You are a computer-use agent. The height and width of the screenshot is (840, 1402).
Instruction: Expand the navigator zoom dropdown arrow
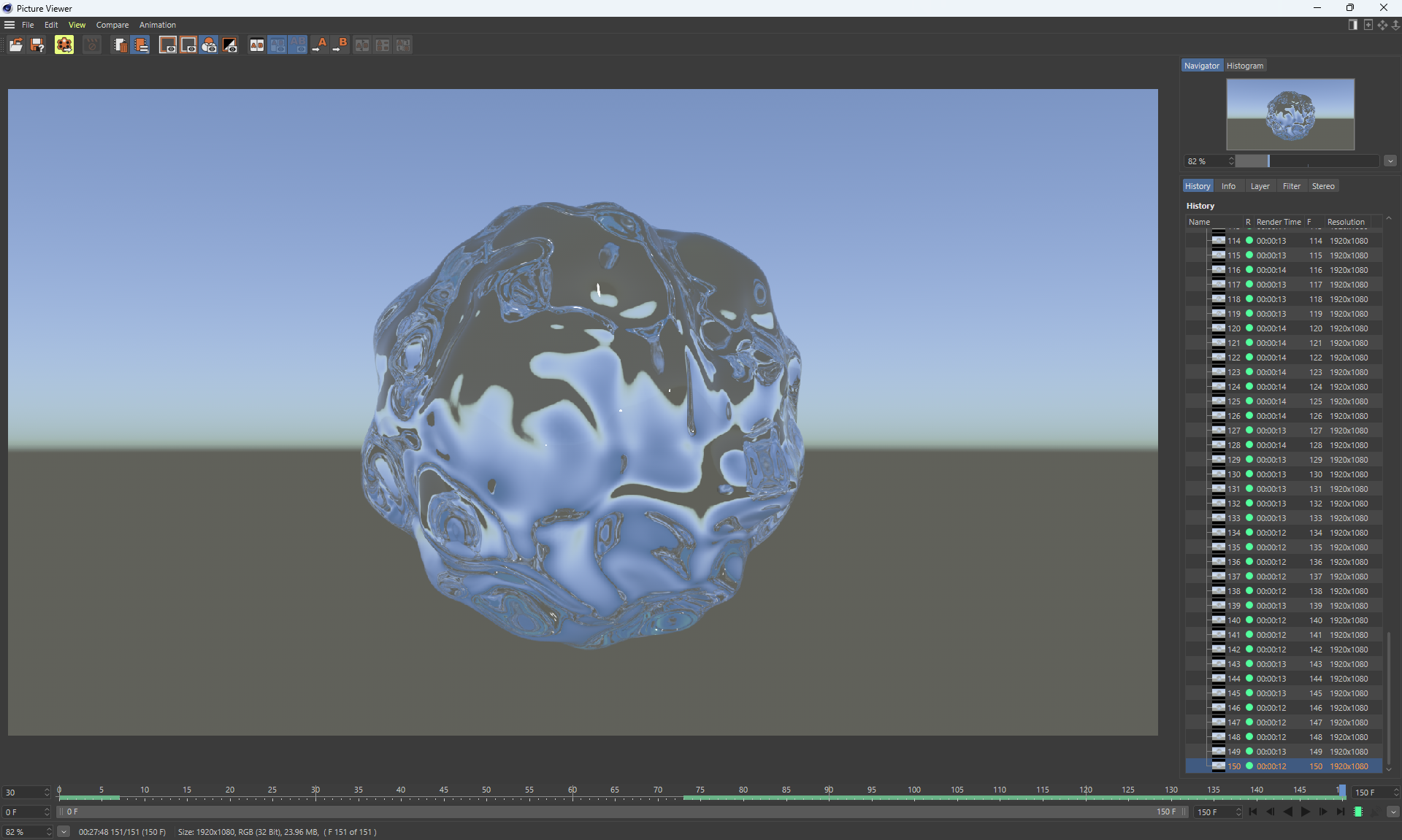1390,161
